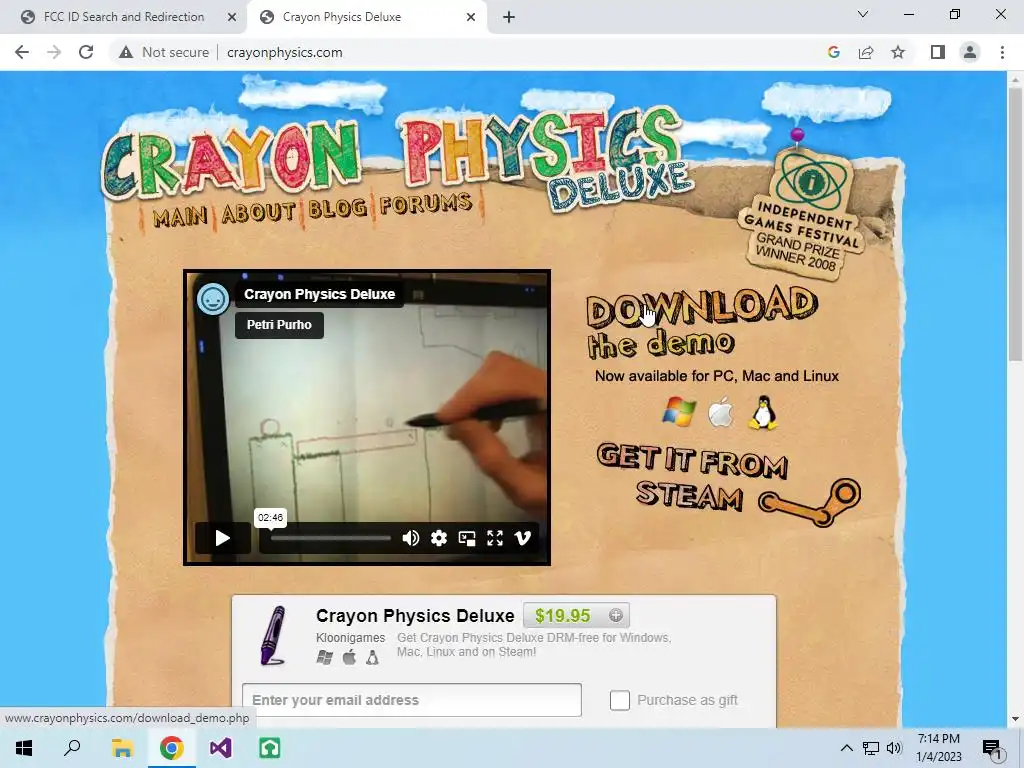Screen dimensions: 1024x768
Task: Open system volume tray icon
Action: click(x=894, y=748)
